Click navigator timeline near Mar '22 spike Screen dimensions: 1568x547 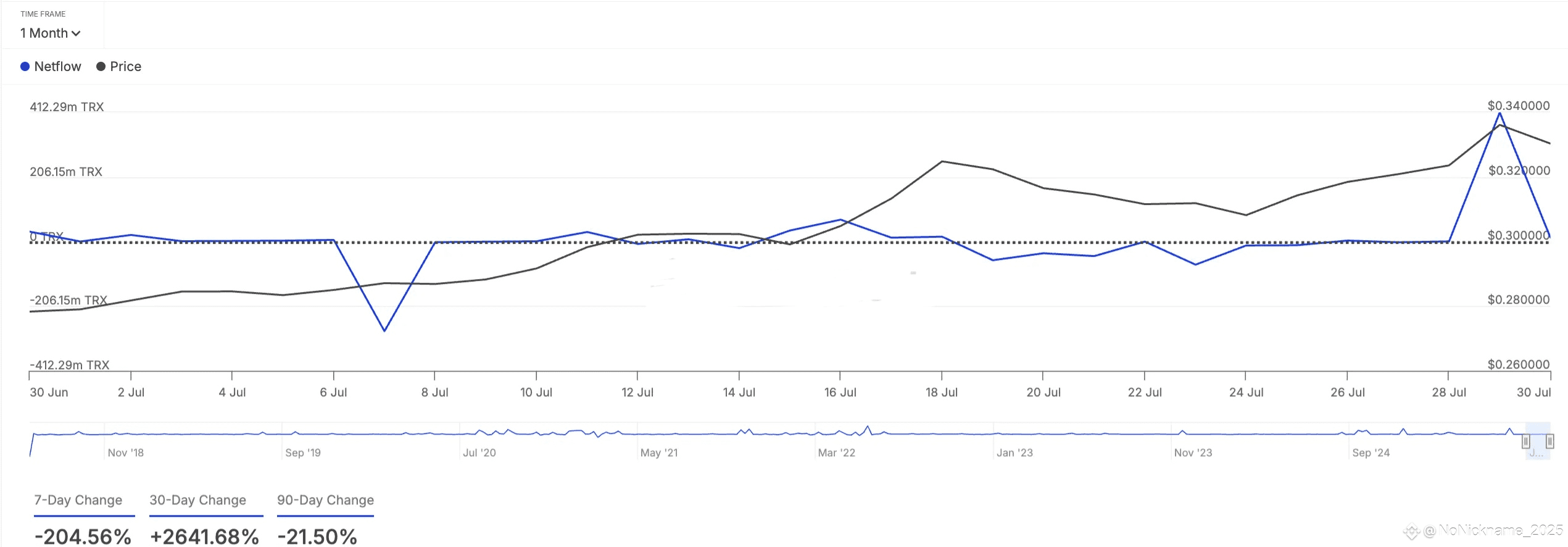867,428
